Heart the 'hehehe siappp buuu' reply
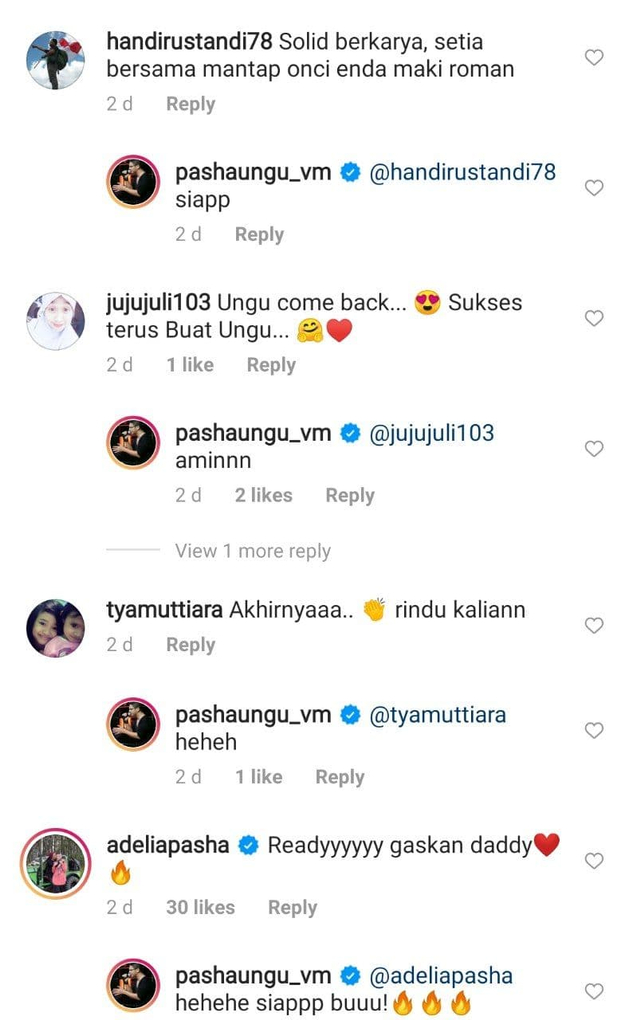 coord(594,991)
